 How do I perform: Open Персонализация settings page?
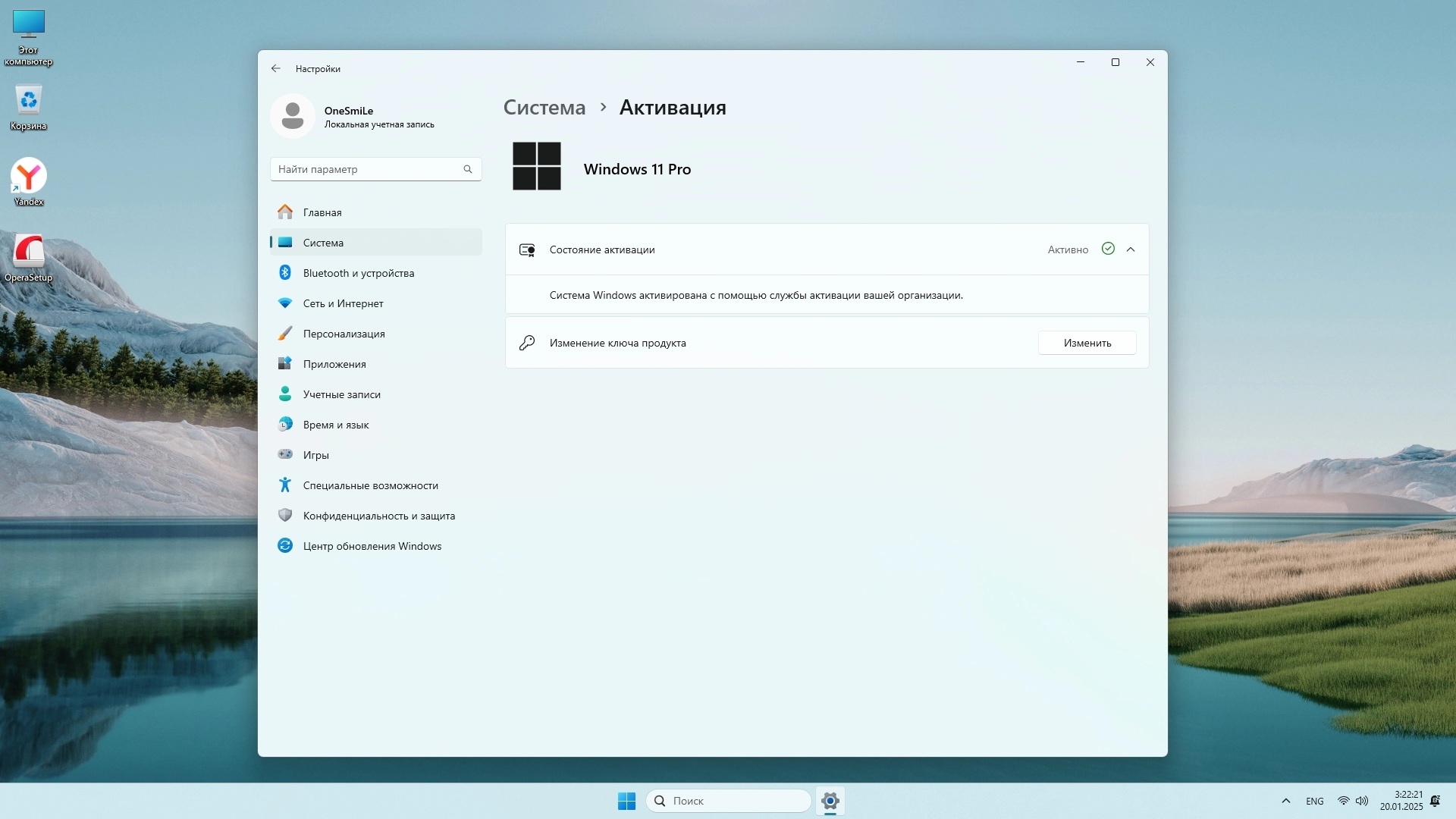point(344,334)
